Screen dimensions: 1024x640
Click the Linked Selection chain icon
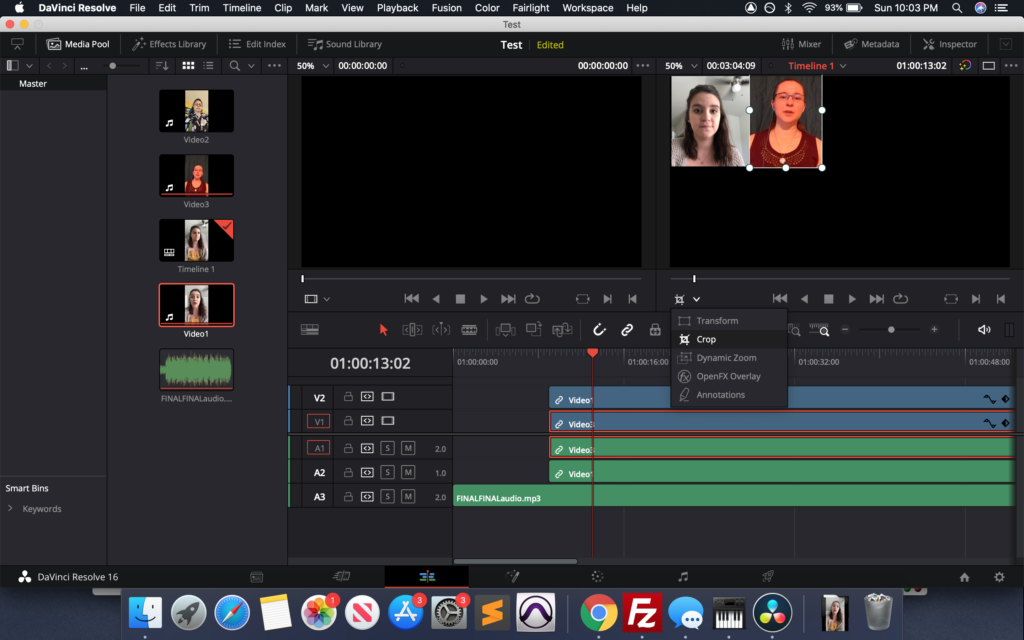pos(627,330)
